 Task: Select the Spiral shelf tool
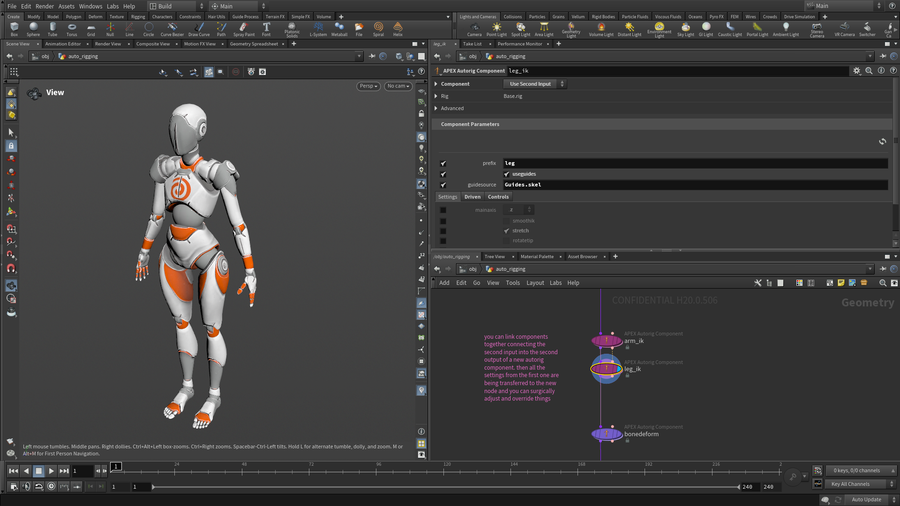click(x=378, y=29)
